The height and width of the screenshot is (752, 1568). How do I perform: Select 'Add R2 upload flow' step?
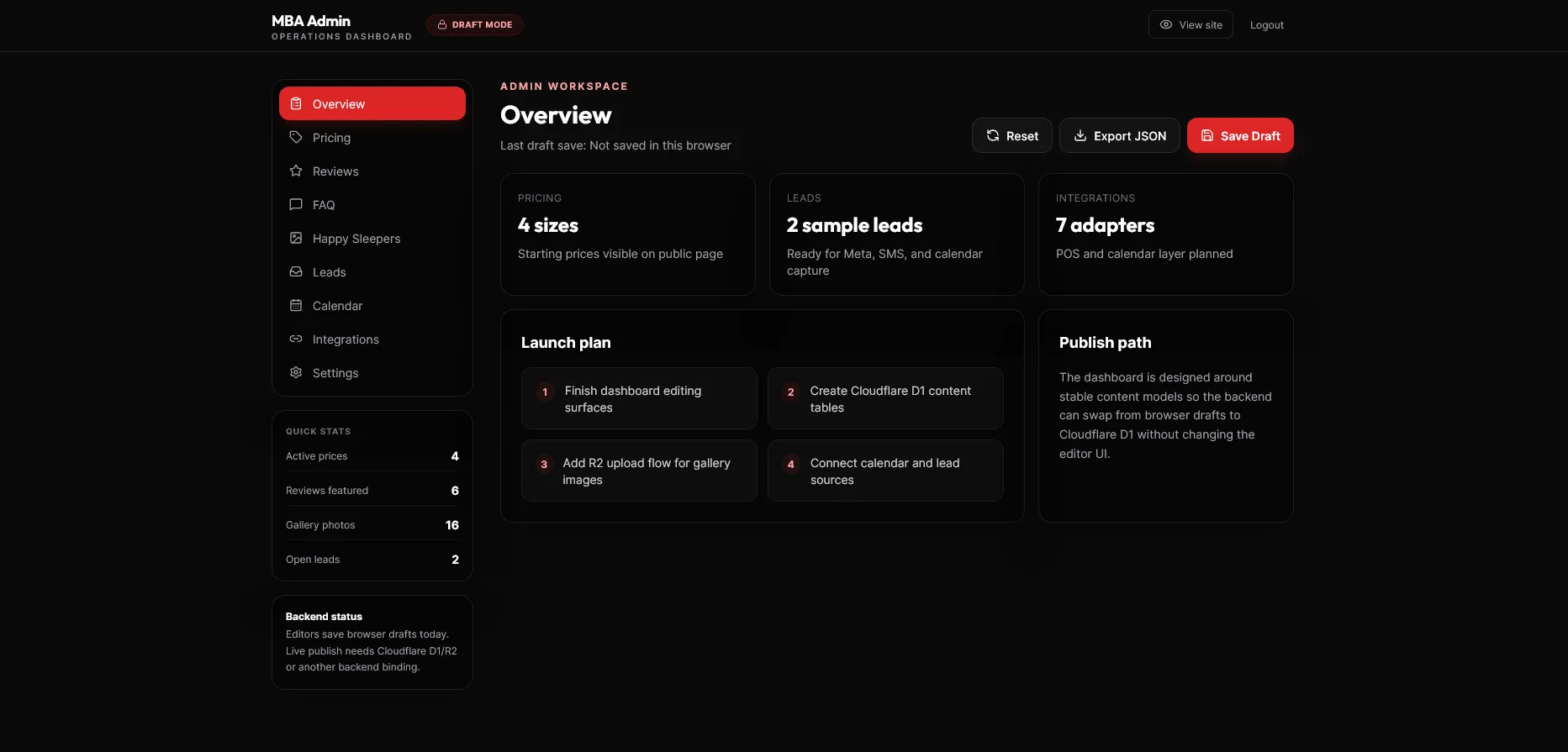639,471
